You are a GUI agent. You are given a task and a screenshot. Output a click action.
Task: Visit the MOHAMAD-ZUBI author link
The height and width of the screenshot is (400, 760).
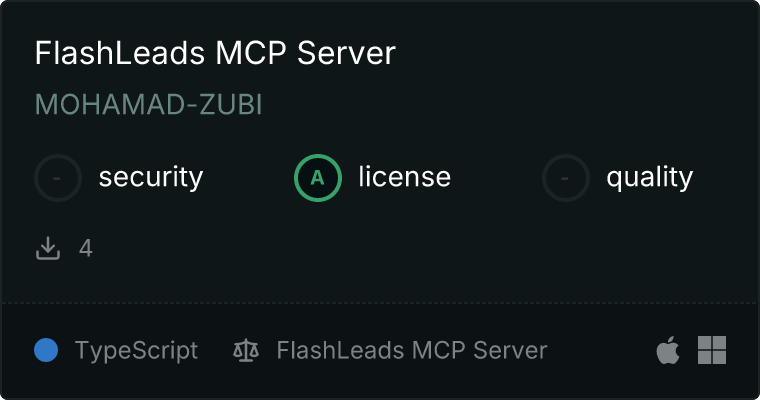tap(148, 104)
